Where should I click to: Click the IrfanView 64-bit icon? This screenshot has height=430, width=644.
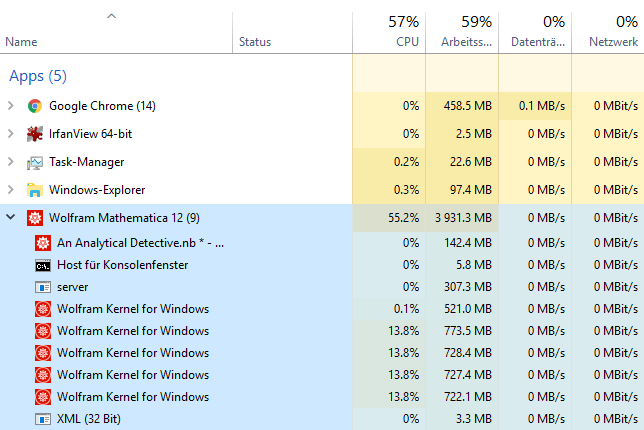pyautogui.click(x=35, y=134)
